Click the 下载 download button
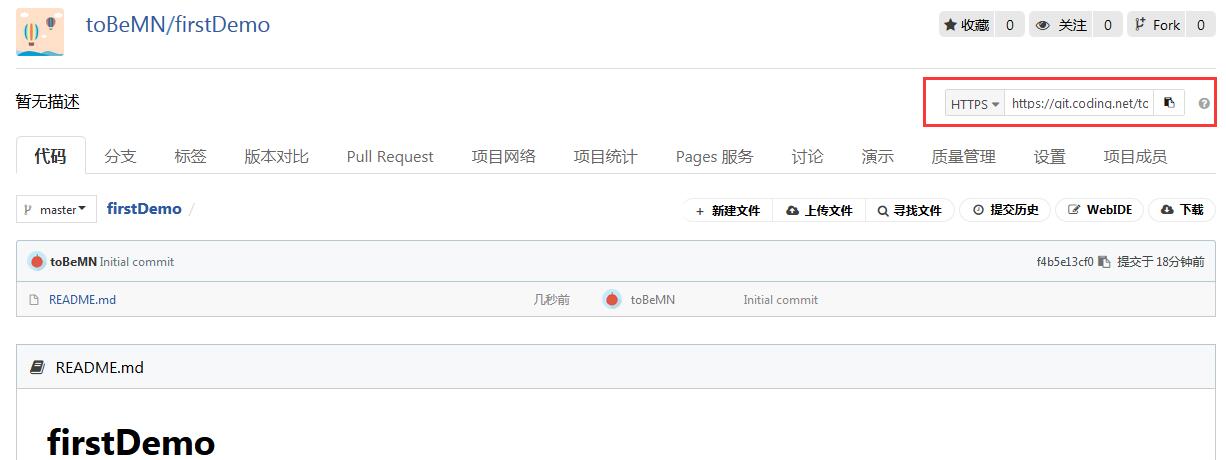Viewport: 1226px width, 460px height. (1182, 210)
